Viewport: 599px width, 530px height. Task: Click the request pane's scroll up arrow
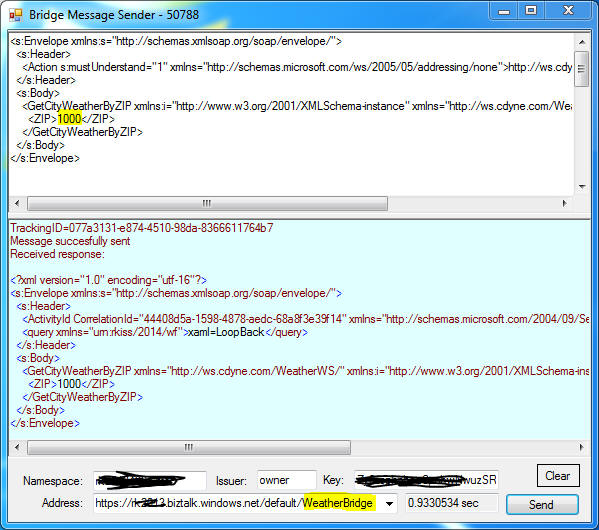[x=582, y=42]
